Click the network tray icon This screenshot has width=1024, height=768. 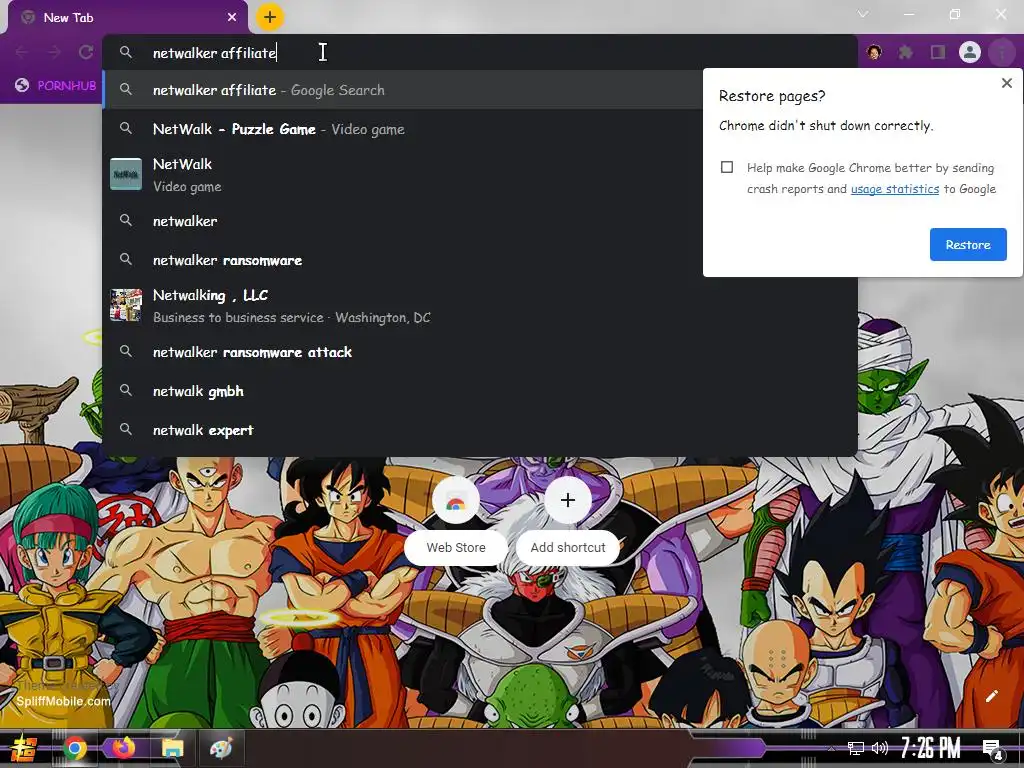856,748
